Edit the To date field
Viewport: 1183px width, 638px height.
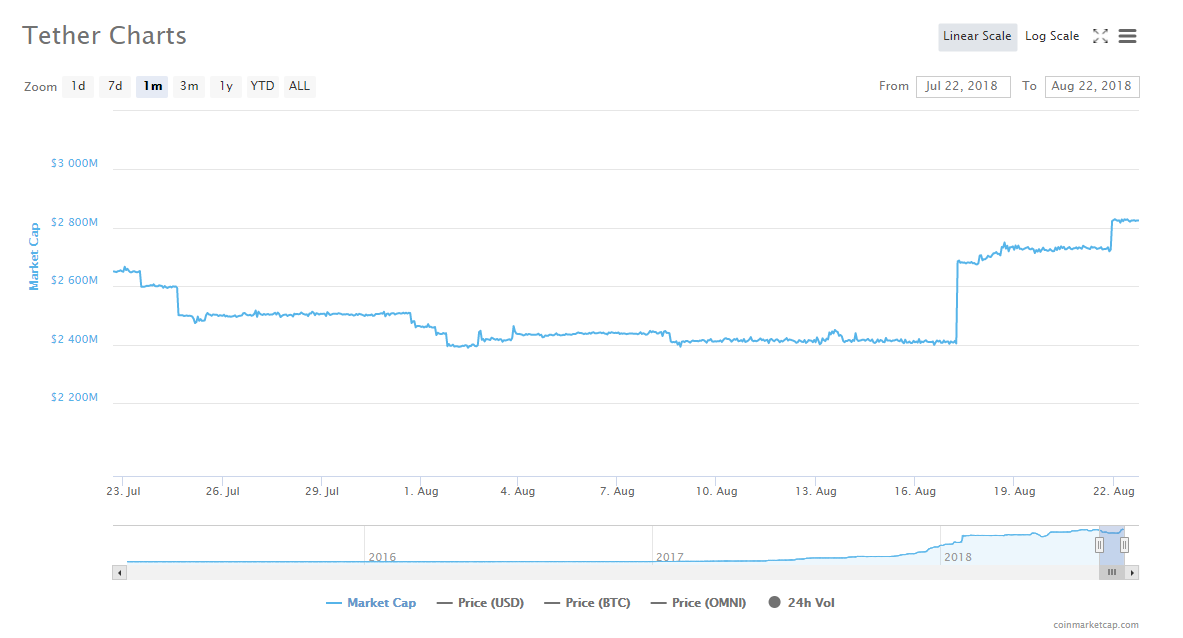coord(1091,86)
